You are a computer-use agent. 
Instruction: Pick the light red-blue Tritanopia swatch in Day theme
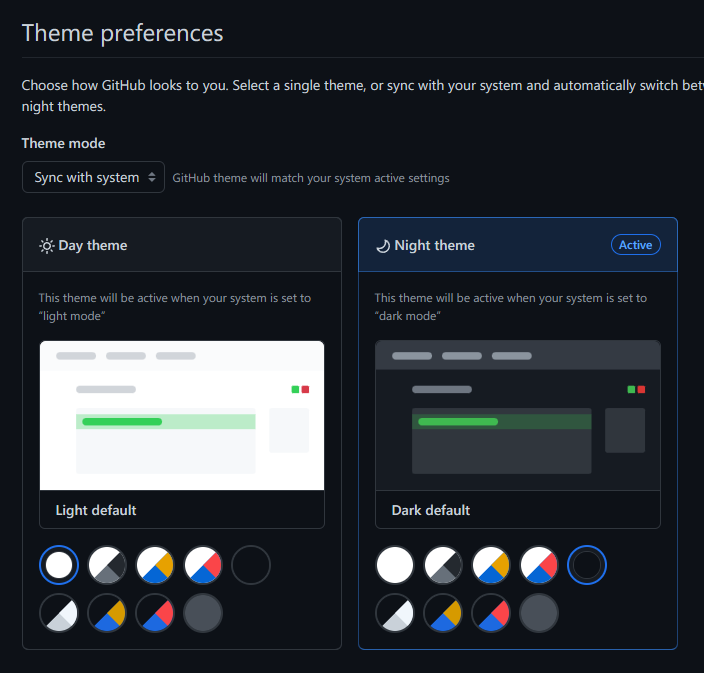point(203,565)
